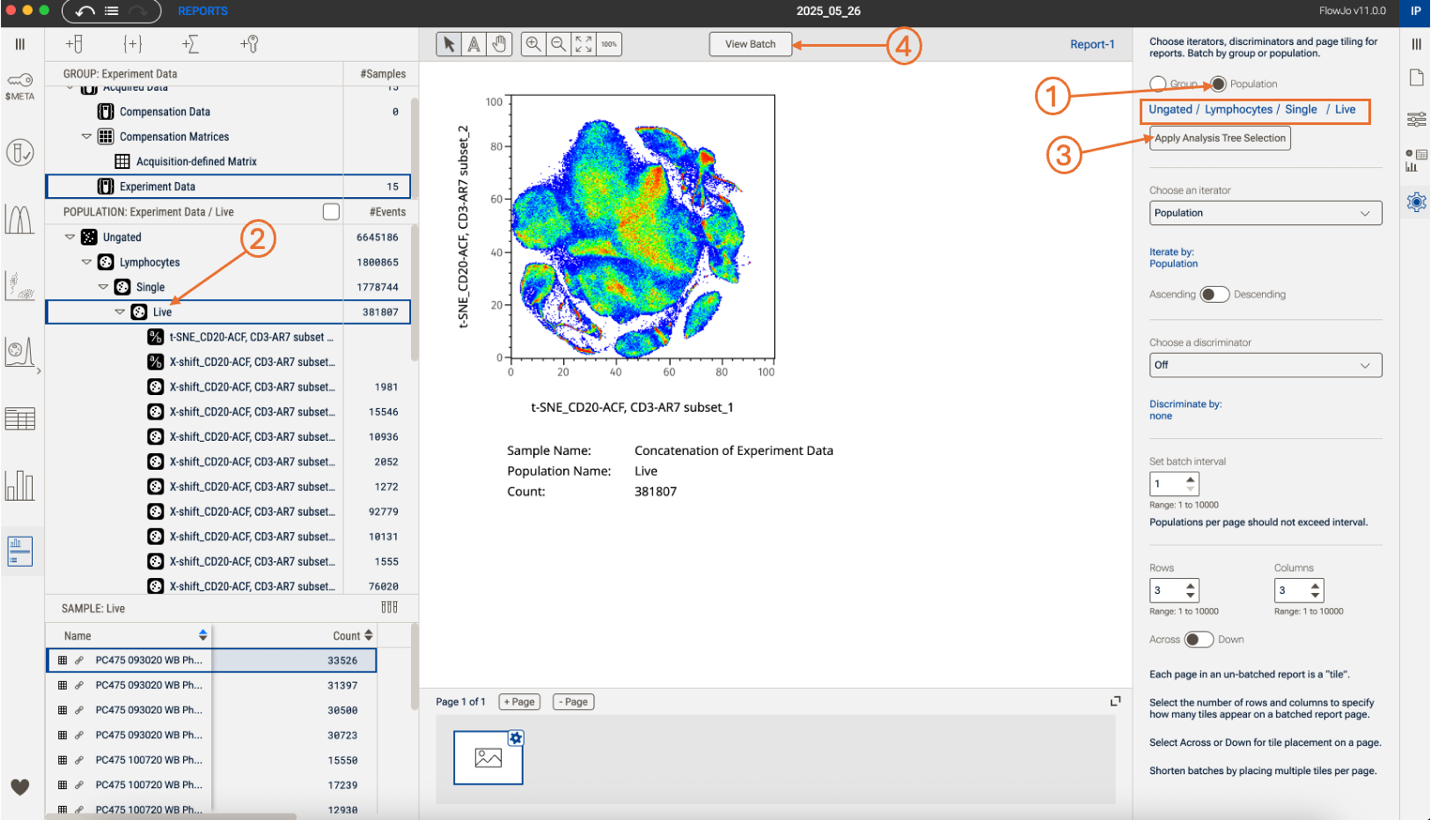Select the text annotation tool
This screenshot has height=820, width=1431.
coord(474,44)
